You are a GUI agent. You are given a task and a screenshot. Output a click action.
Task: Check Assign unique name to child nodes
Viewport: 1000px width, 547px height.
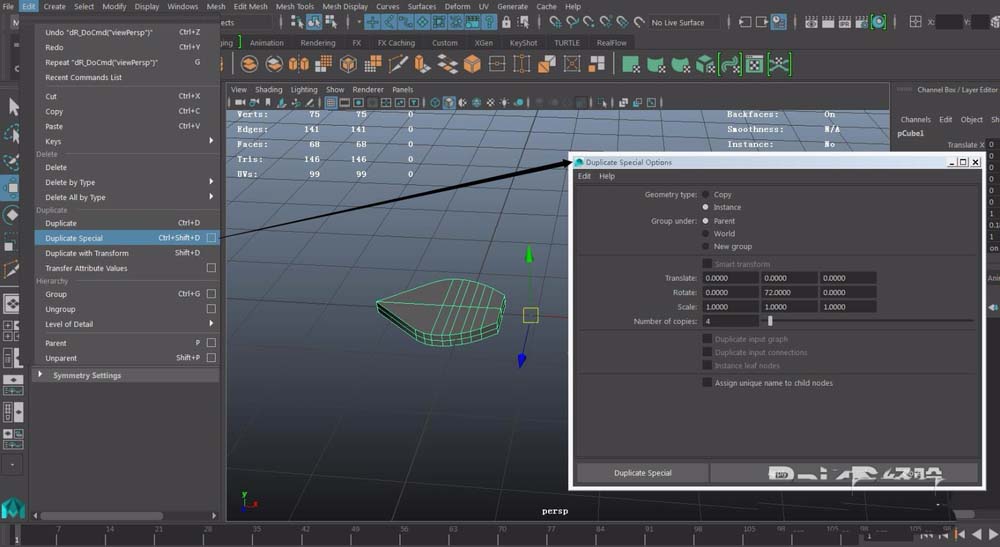pos(707,383)
